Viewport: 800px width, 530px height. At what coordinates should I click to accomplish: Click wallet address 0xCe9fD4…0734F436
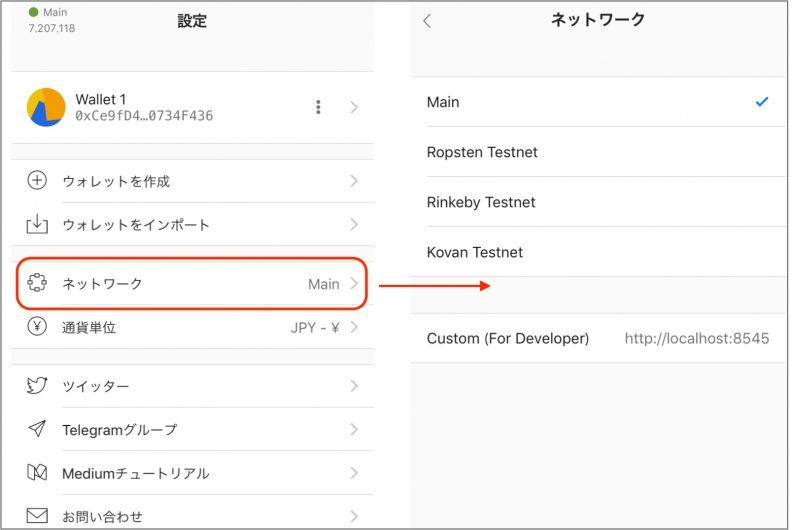click(x=144, y=116)
